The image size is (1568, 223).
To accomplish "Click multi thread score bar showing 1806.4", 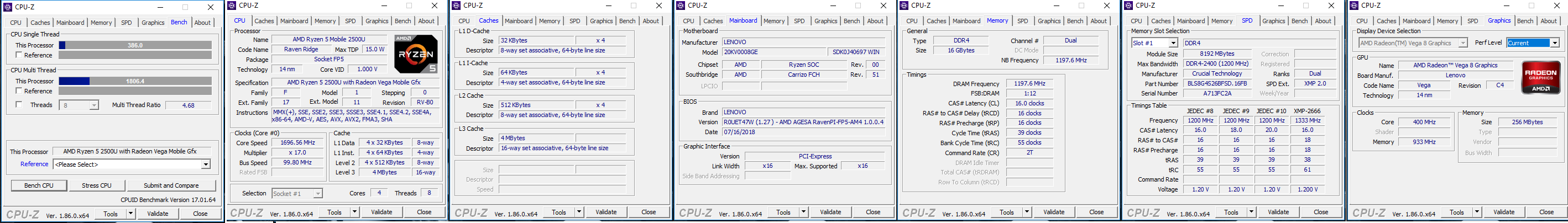I will (x=135, y=81).
